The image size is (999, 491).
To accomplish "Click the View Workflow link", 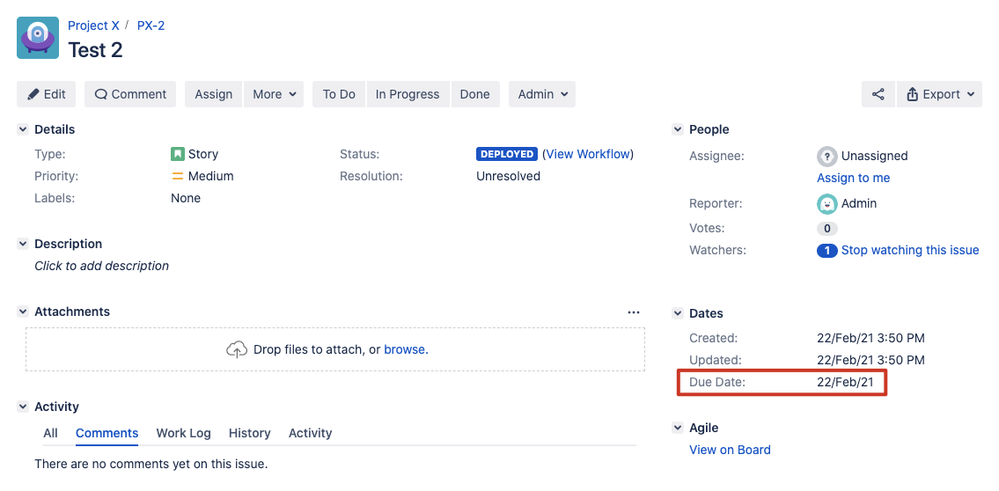I will pyautogui.click(x=588, y=154).
